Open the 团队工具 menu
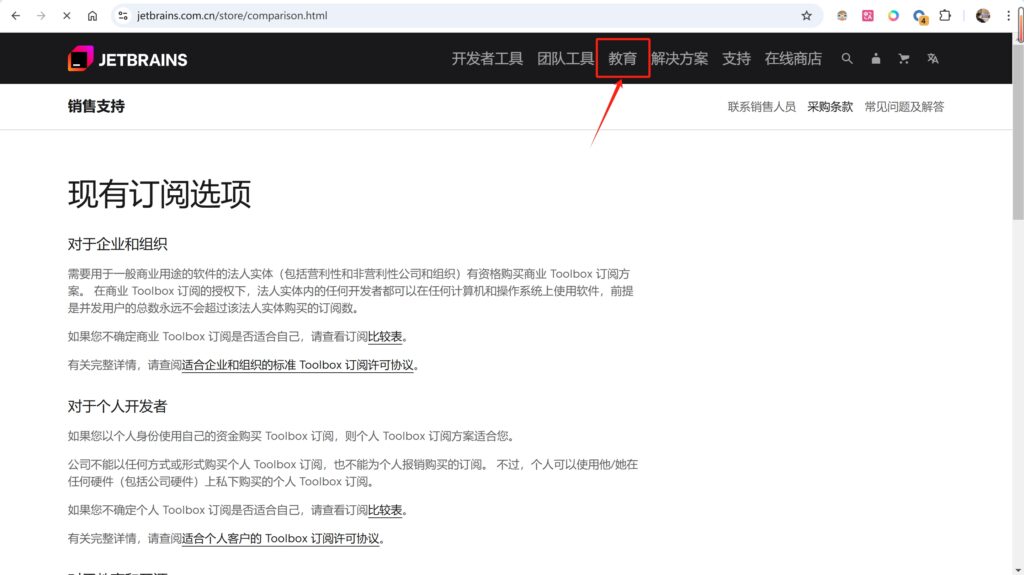Screen dimensions: 1024x575 566,59
